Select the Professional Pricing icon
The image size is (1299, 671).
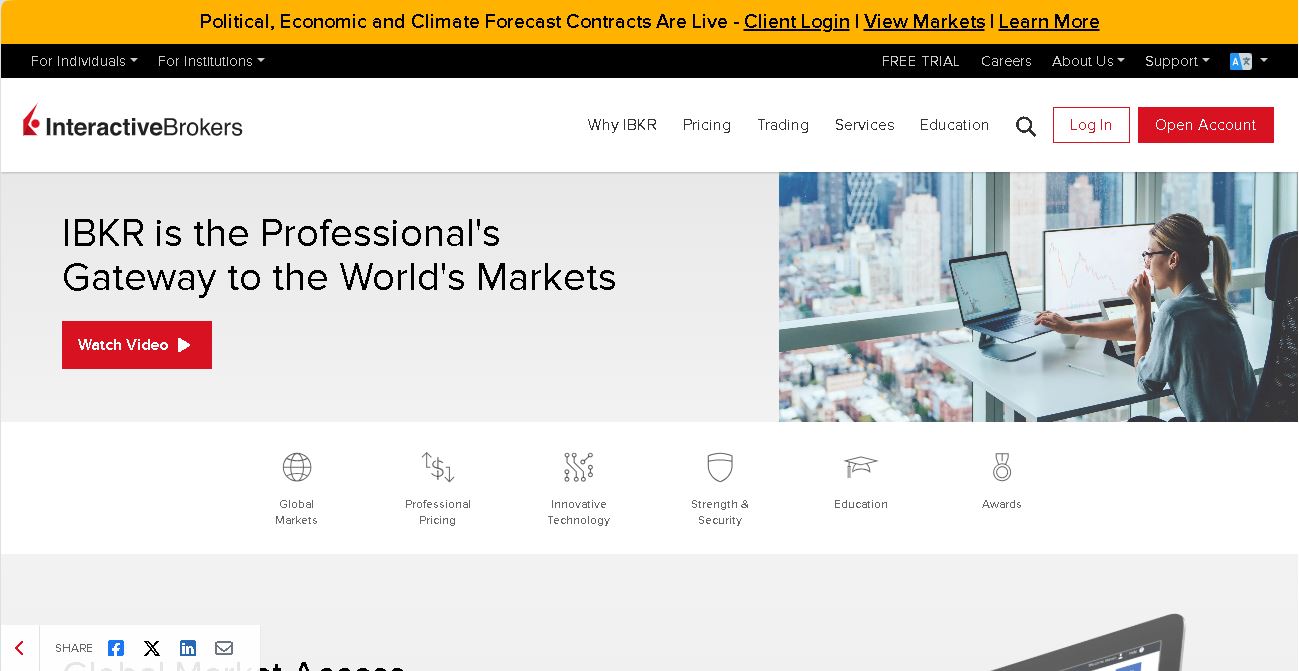tap(438, 467)
